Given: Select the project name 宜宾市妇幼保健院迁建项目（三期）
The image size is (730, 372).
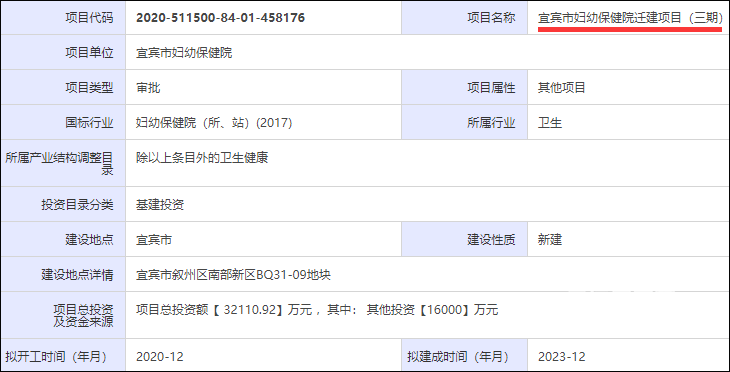Looking at the screenshot, I should click(630, 18).
